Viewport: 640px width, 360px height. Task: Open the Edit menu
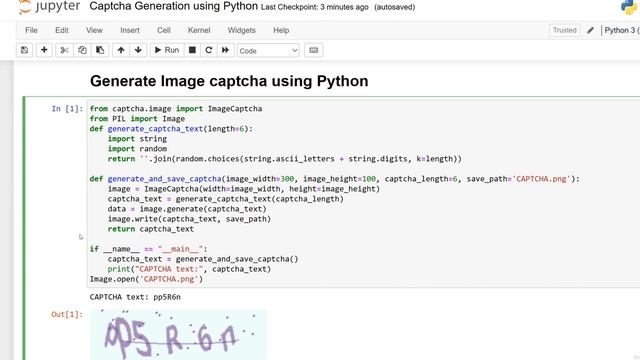click(62, 30)
